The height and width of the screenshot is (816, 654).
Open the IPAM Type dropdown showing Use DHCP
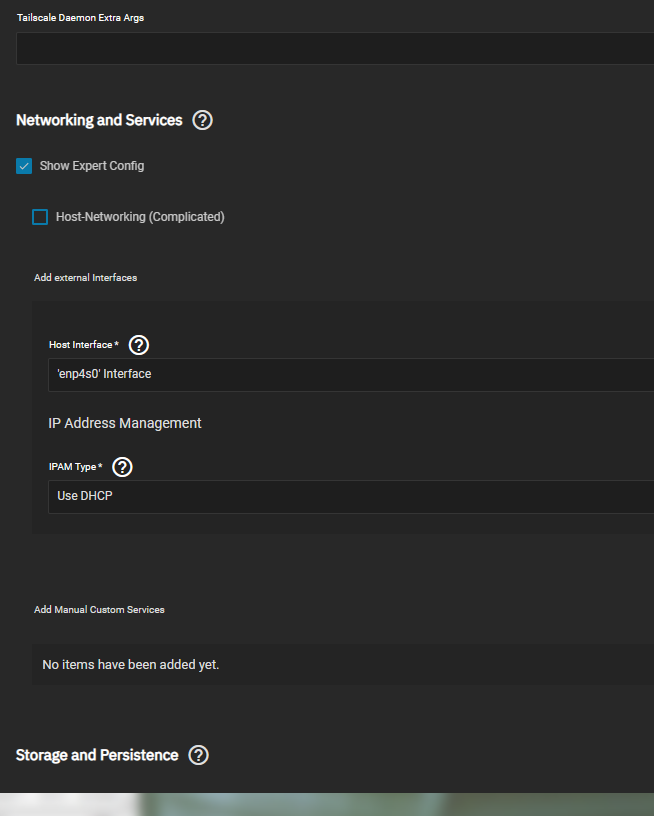click(351, 497)
